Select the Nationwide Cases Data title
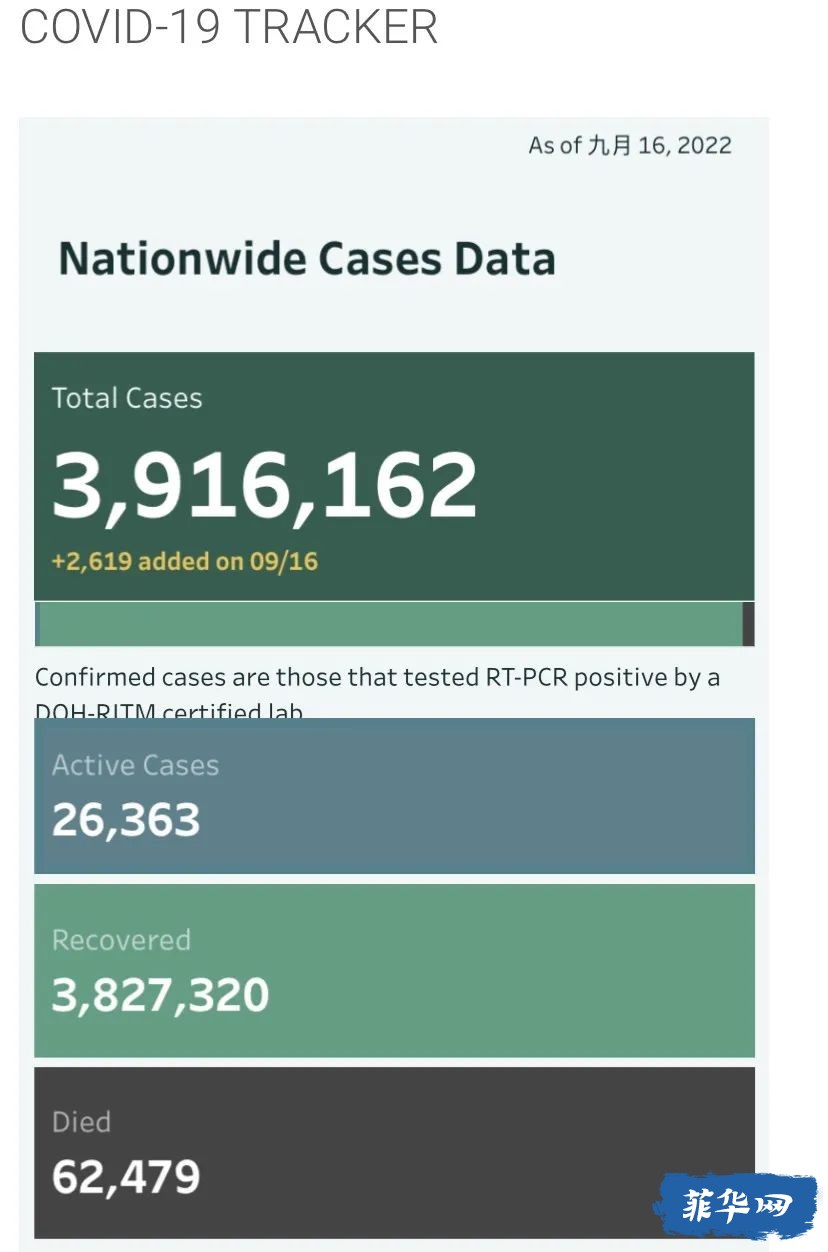Viewport: 828px width, 1252px height. tap(307, 258)
